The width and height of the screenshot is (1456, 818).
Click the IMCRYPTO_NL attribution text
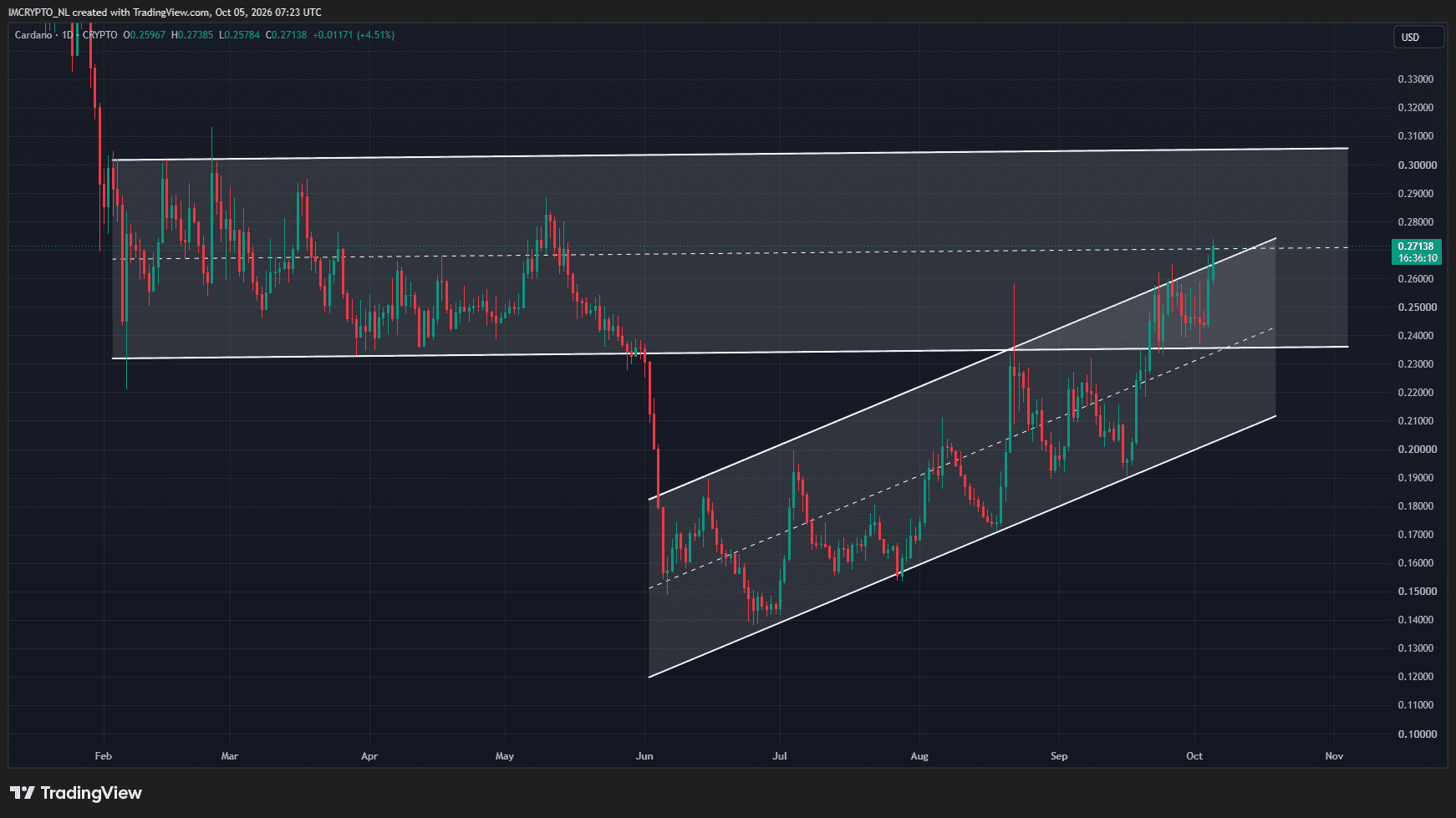click(x=38, y=13)
